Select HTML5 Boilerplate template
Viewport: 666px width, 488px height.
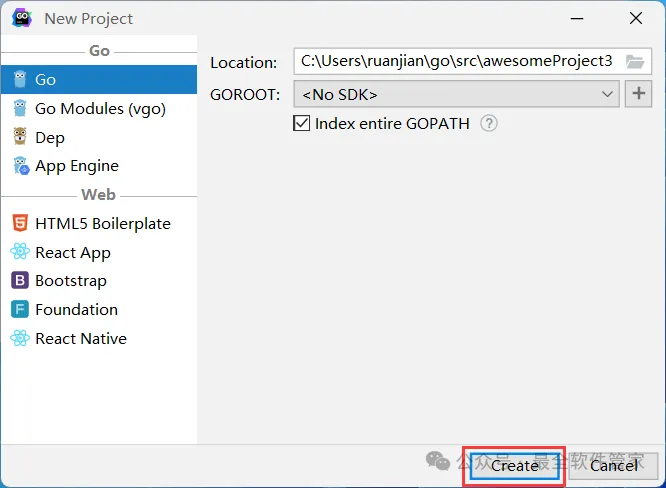coord(99,223)
